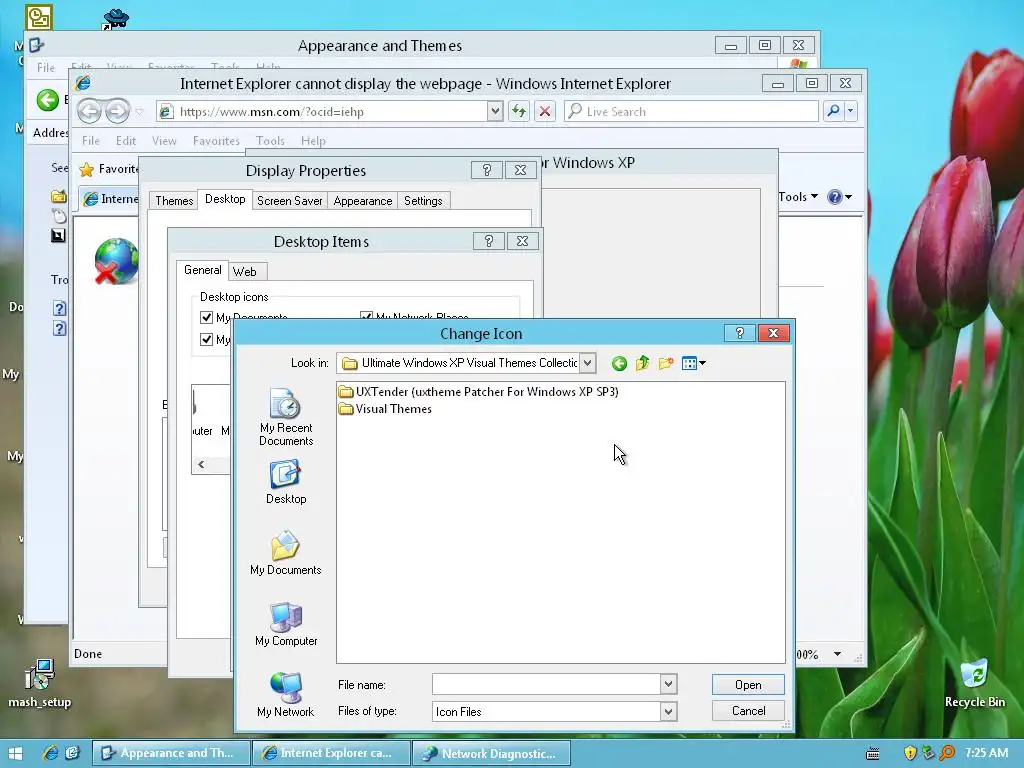Click the help button in Desktop Items title bar
The height and width of the screenshot is (768, 1024).
[488, 242]
